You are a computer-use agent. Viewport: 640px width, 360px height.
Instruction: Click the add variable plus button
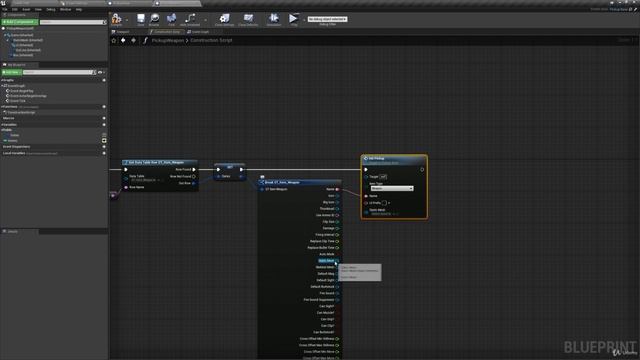point(104,124)
